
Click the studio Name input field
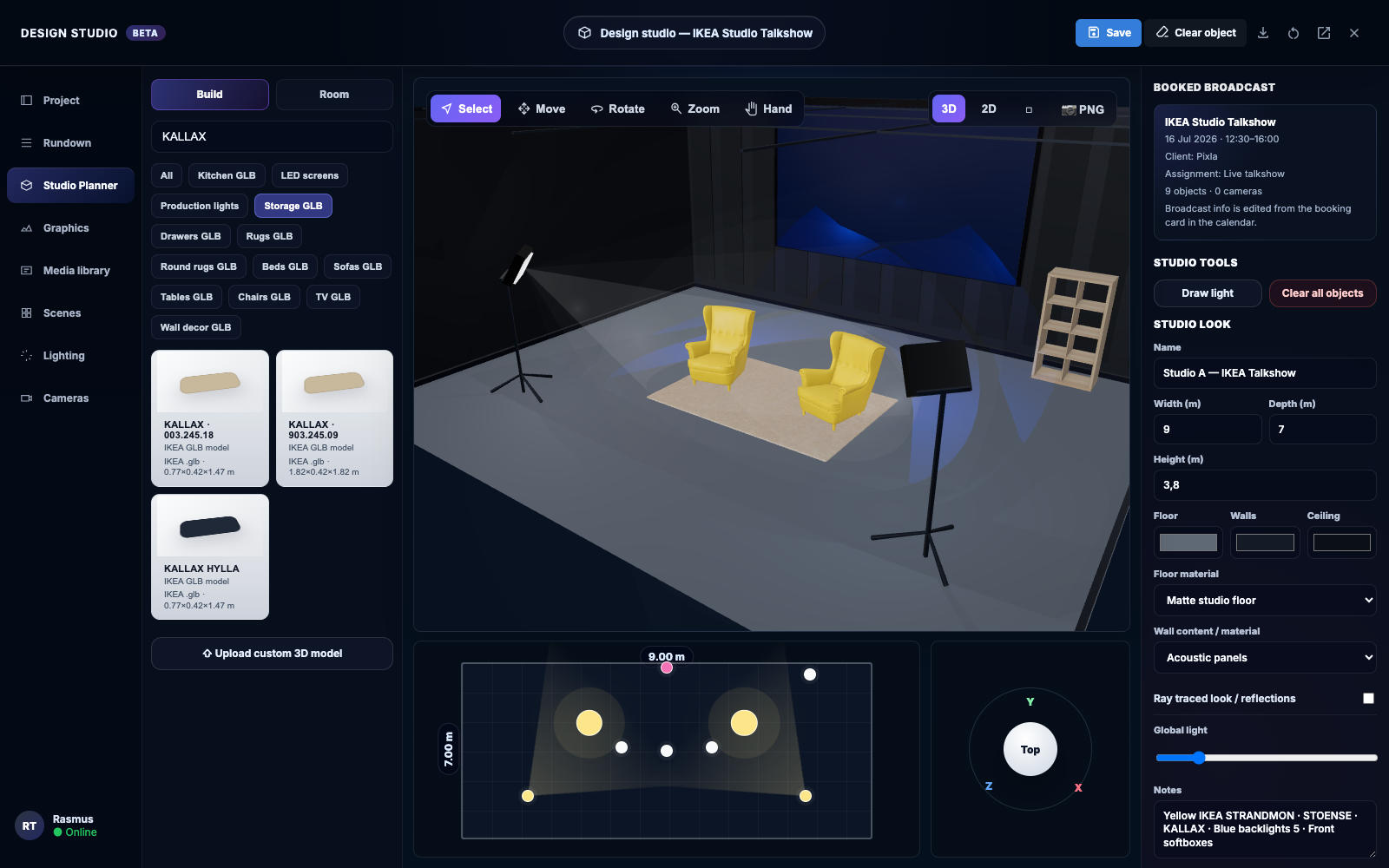click(x=1265, y=373)
